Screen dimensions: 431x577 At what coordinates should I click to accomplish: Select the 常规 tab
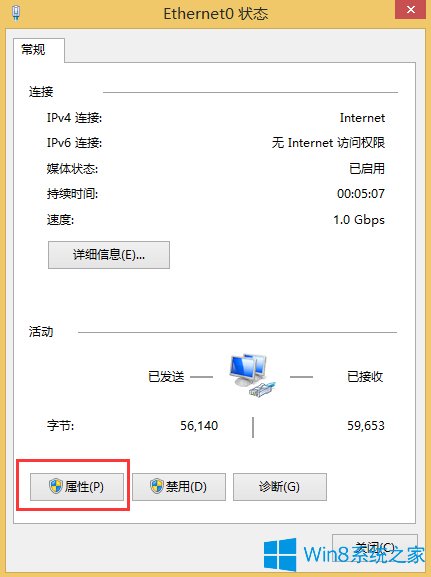click(x=33, y=49)
